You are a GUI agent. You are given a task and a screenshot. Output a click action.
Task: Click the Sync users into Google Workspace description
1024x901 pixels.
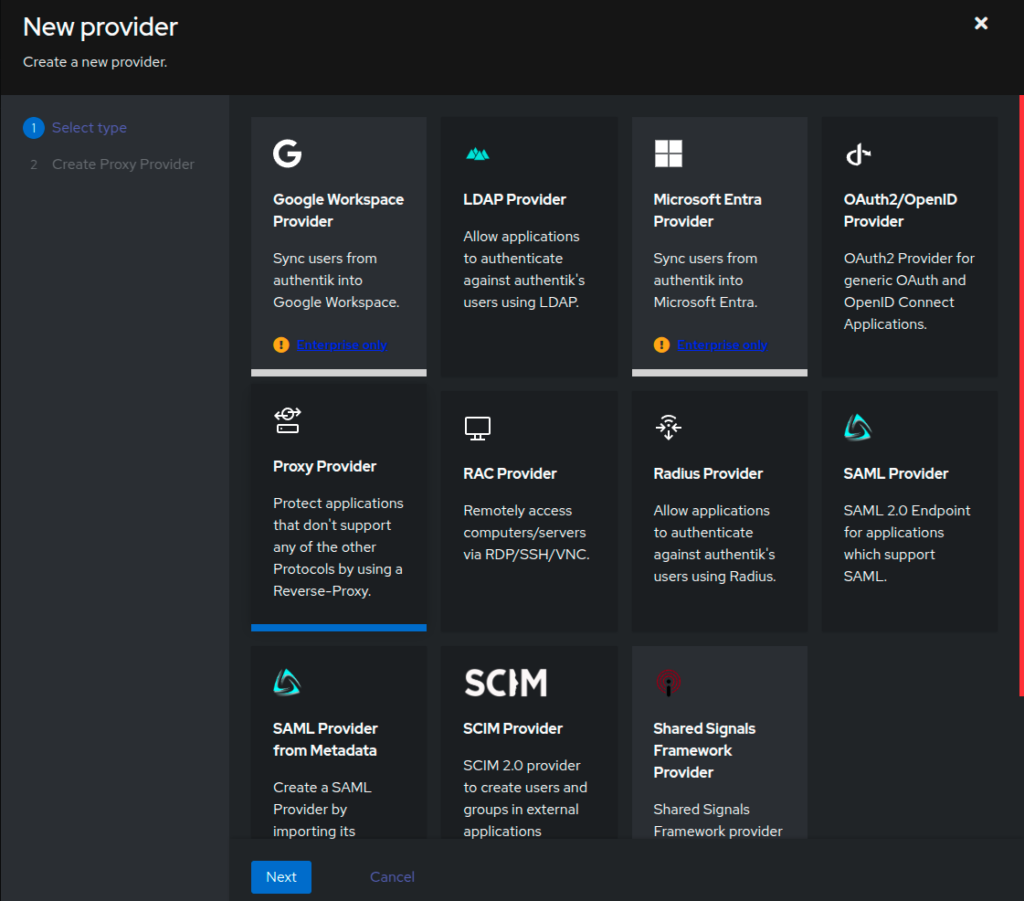pos(336,280)
